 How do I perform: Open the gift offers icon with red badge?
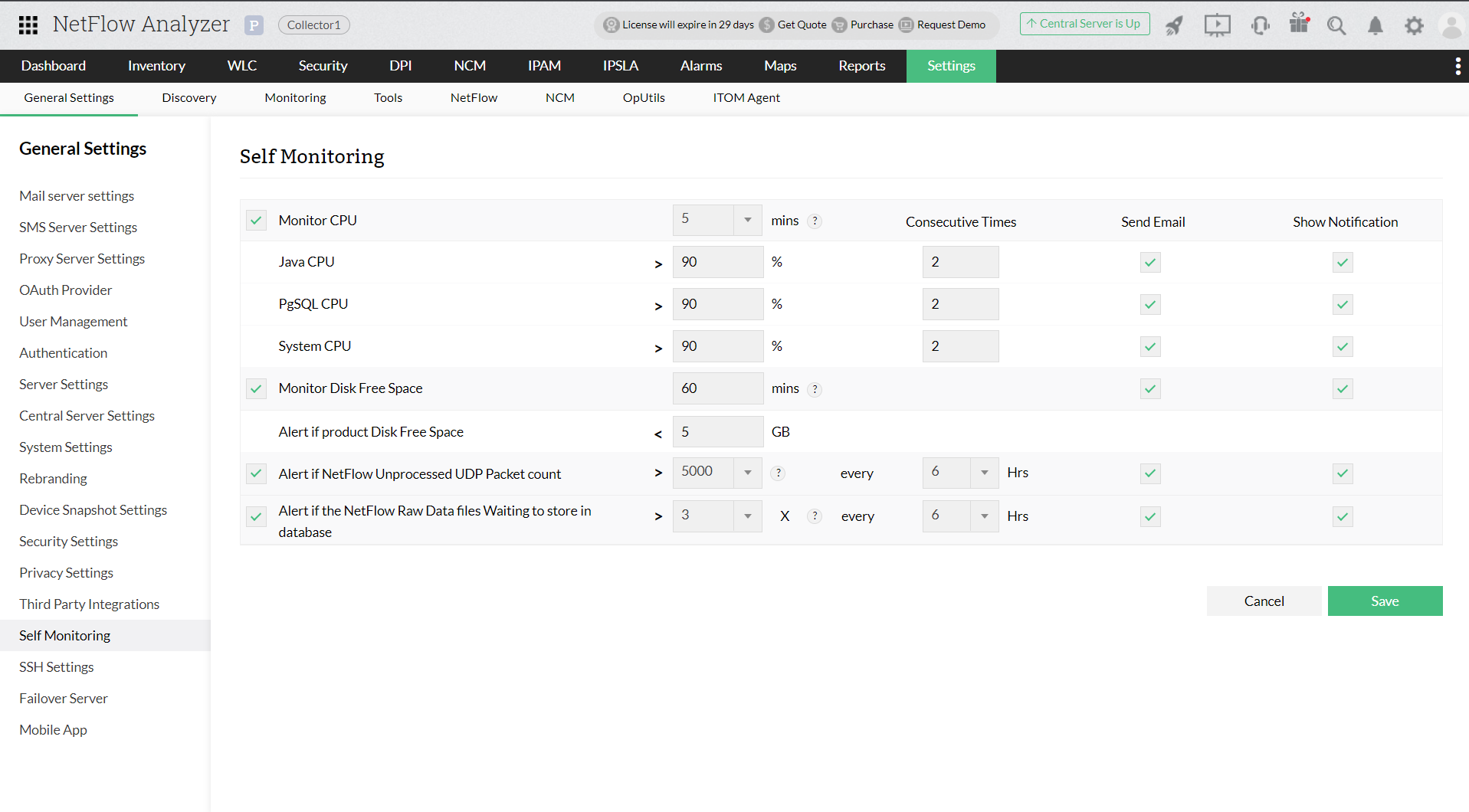point(1299,25)
